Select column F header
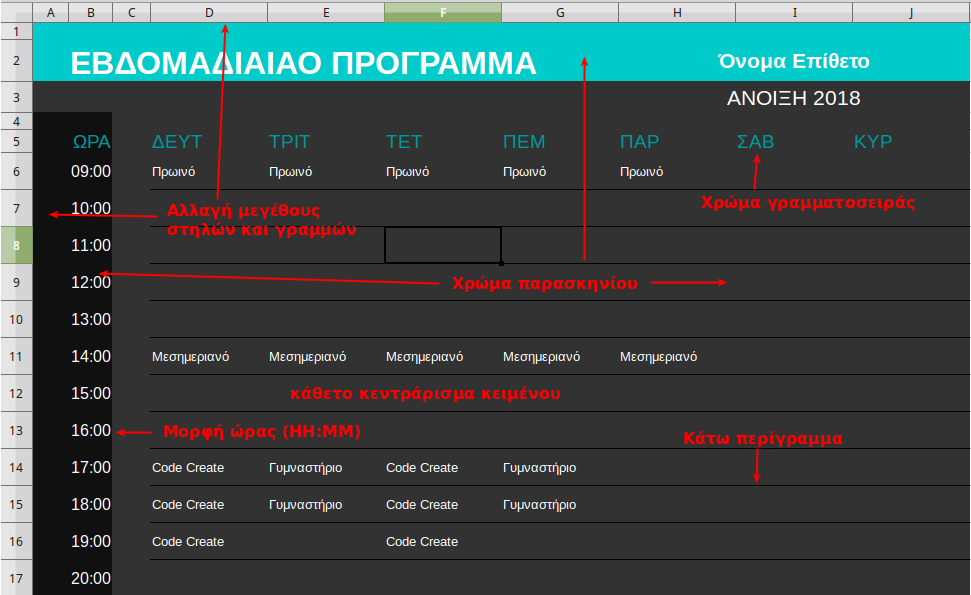This screenshot has width=971, height=595. 443,12
